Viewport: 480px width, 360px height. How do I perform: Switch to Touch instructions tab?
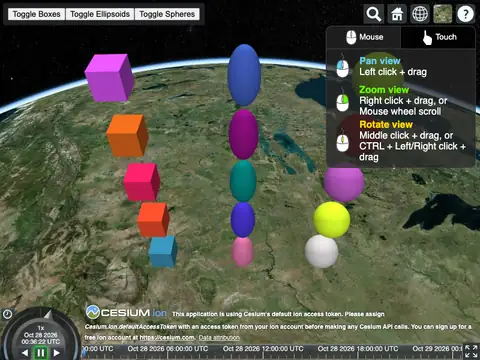pos(438,37)
